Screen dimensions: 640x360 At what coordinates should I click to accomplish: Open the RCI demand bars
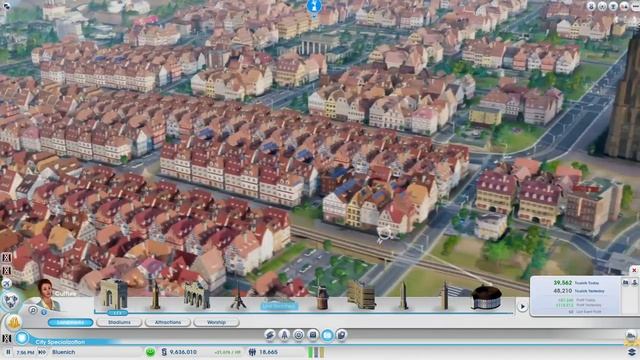pos(316,352)
